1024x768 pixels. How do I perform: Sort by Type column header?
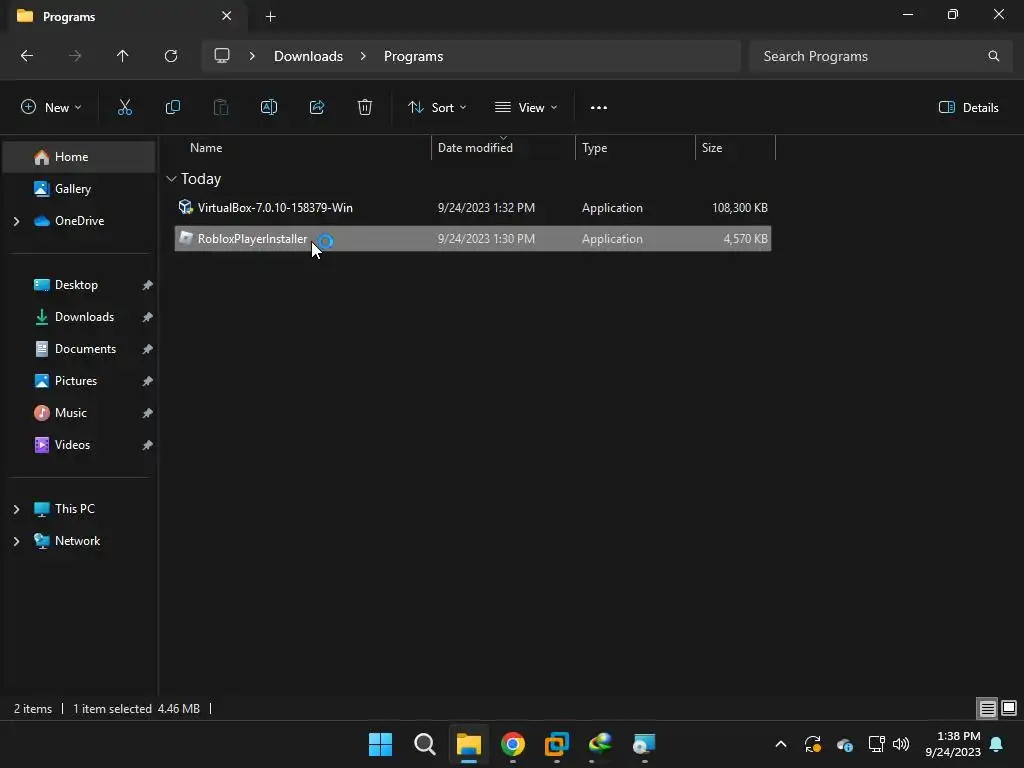[594, 148]
